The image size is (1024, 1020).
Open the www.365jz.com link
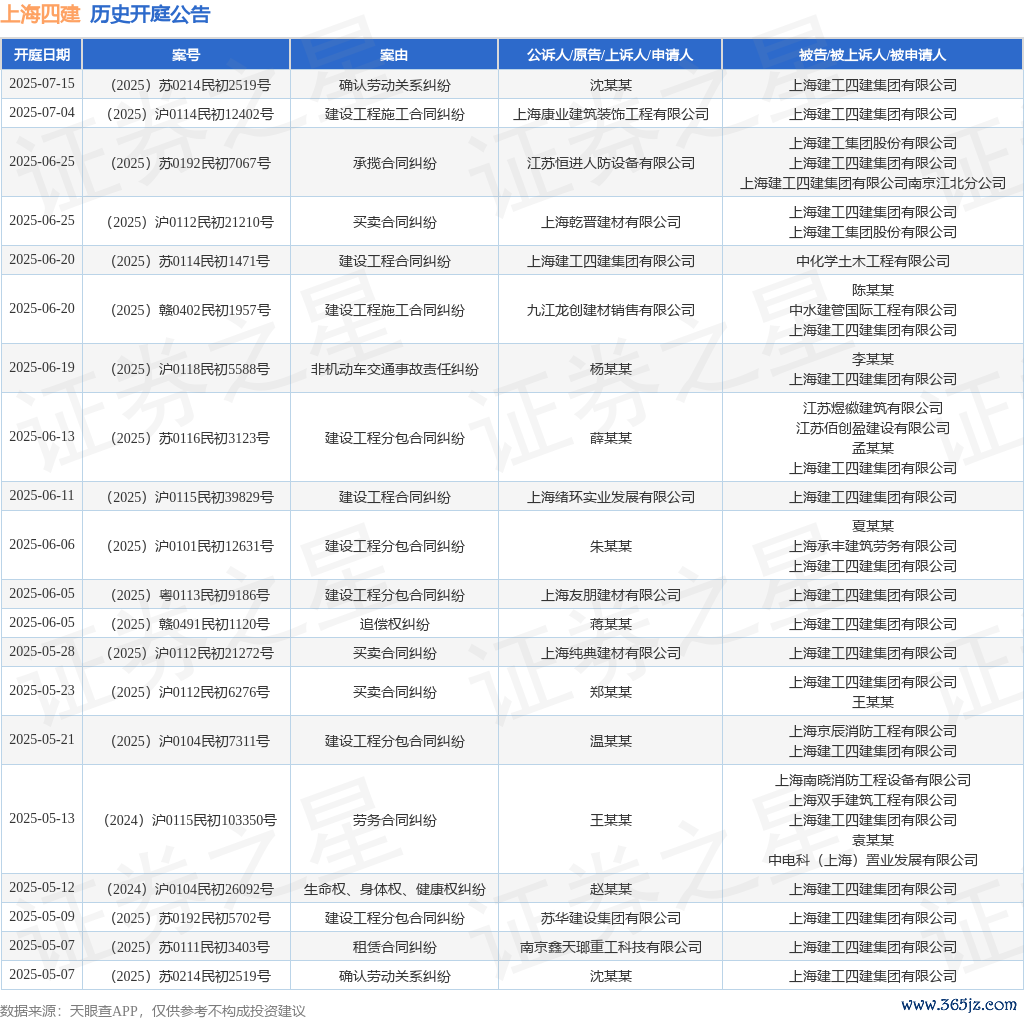point(959,1004)
